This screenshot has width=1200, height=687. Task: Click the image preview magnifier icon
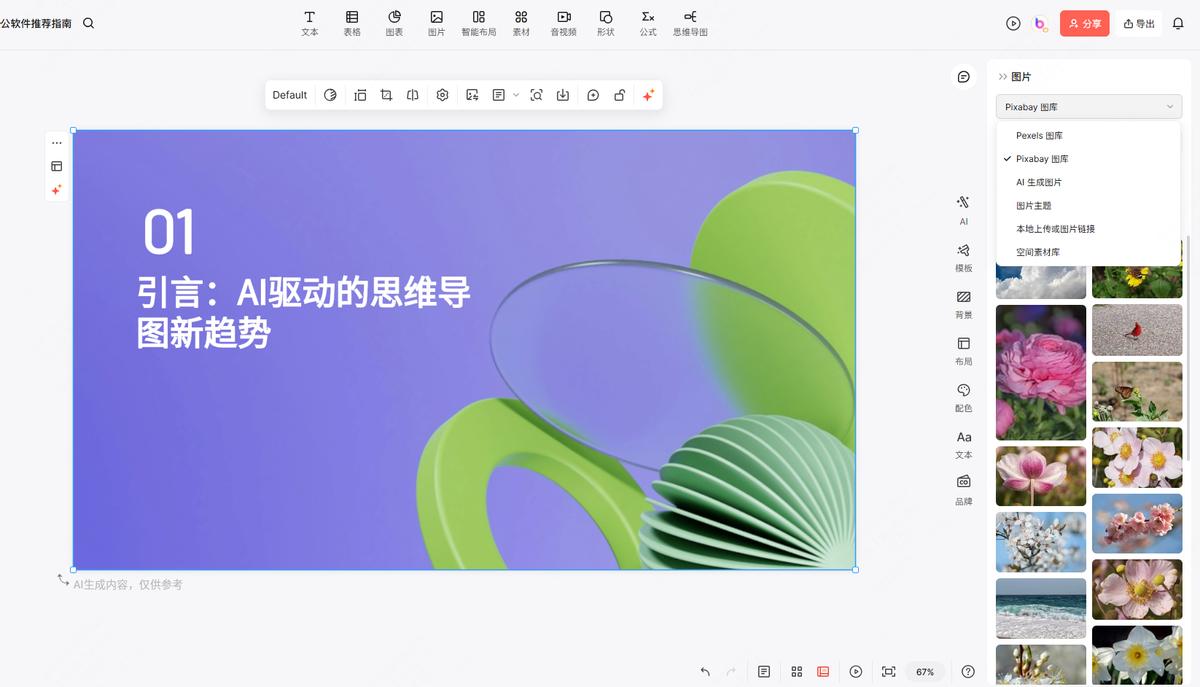pos(536,95)
